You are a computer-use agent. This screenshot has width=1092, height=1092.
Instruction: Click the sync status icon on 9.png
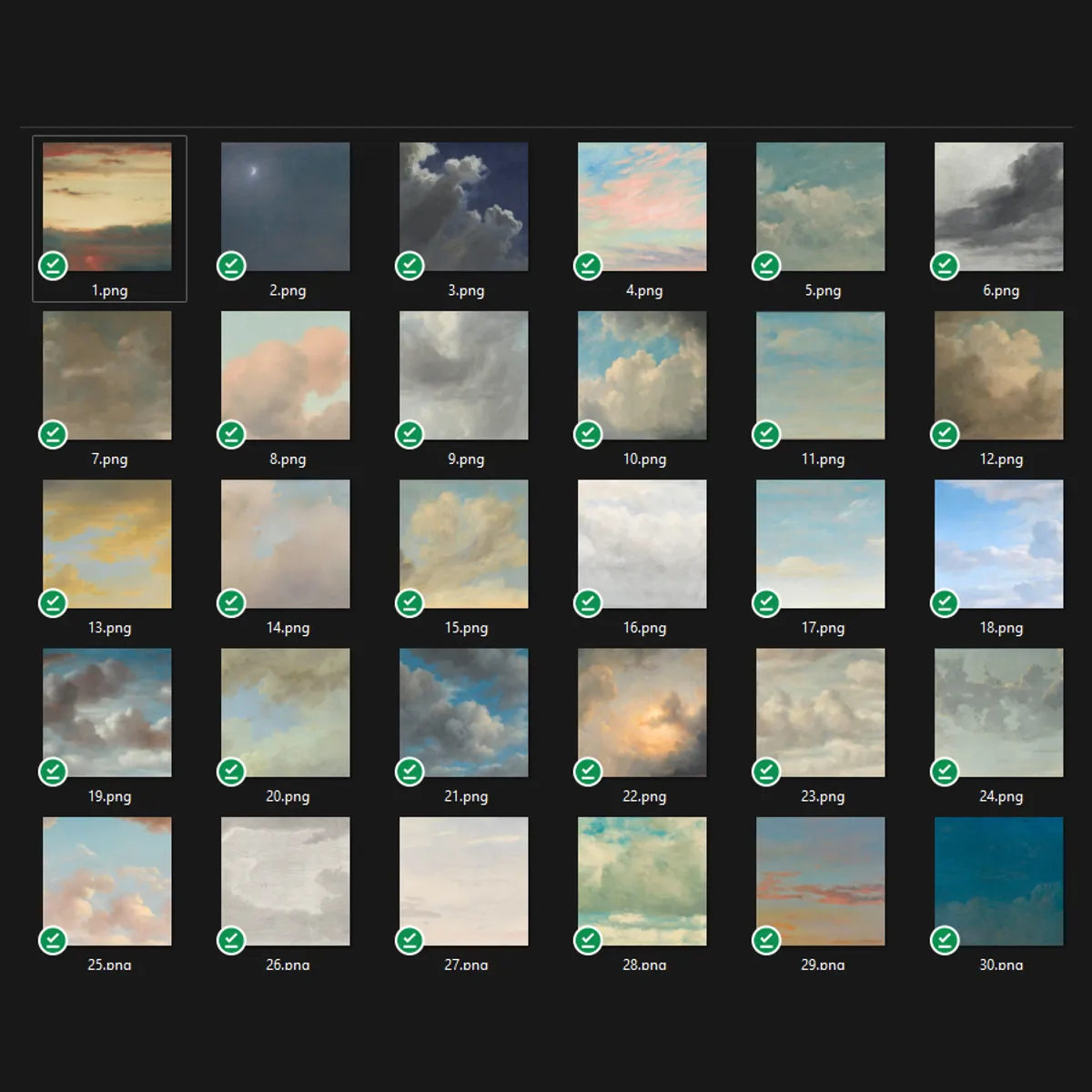409,434
